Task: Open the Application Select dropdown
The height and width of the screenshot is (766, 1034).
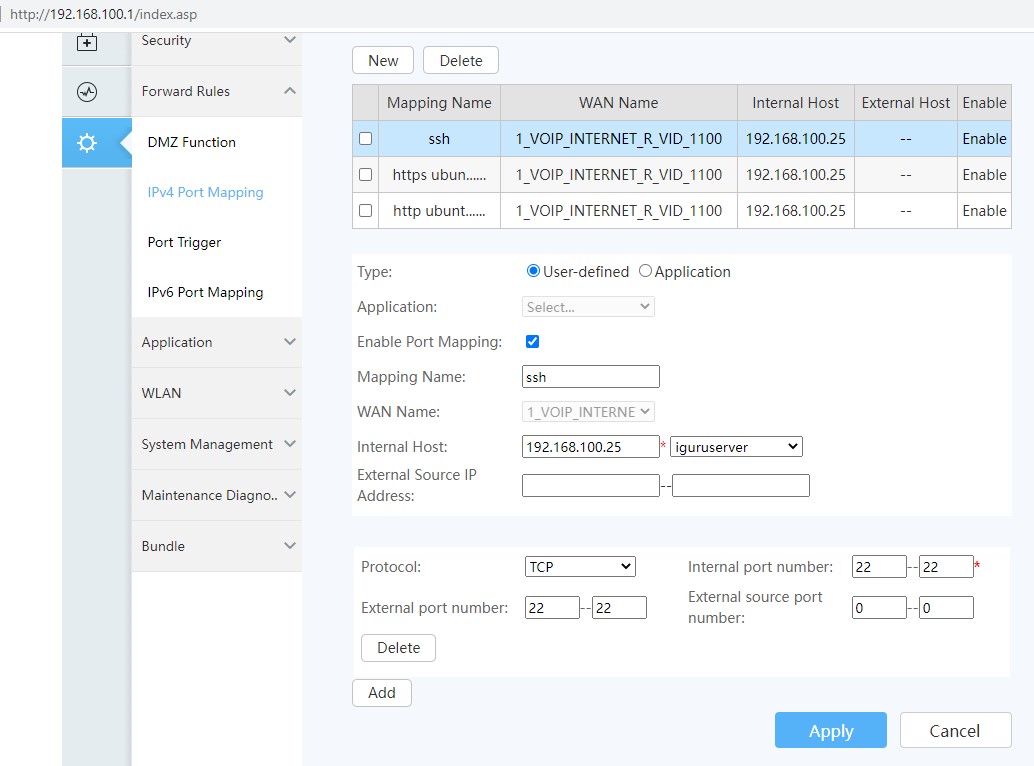Action: pos(588,307)
